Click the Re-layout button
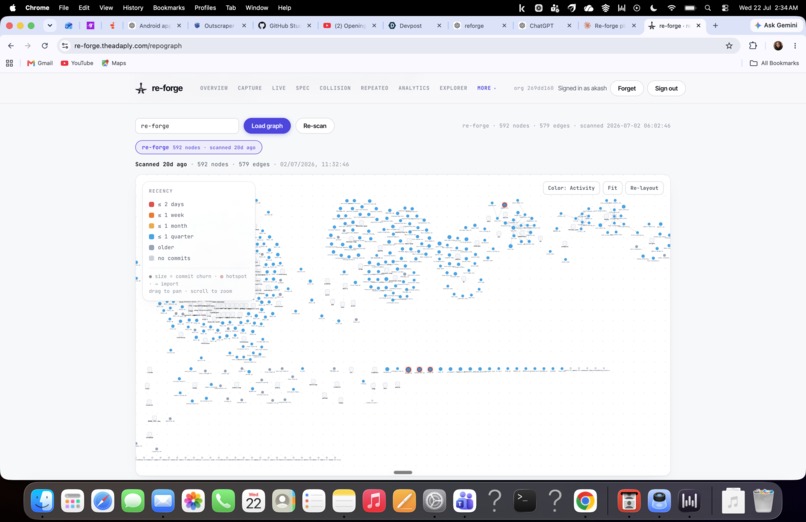 point(644,188)
